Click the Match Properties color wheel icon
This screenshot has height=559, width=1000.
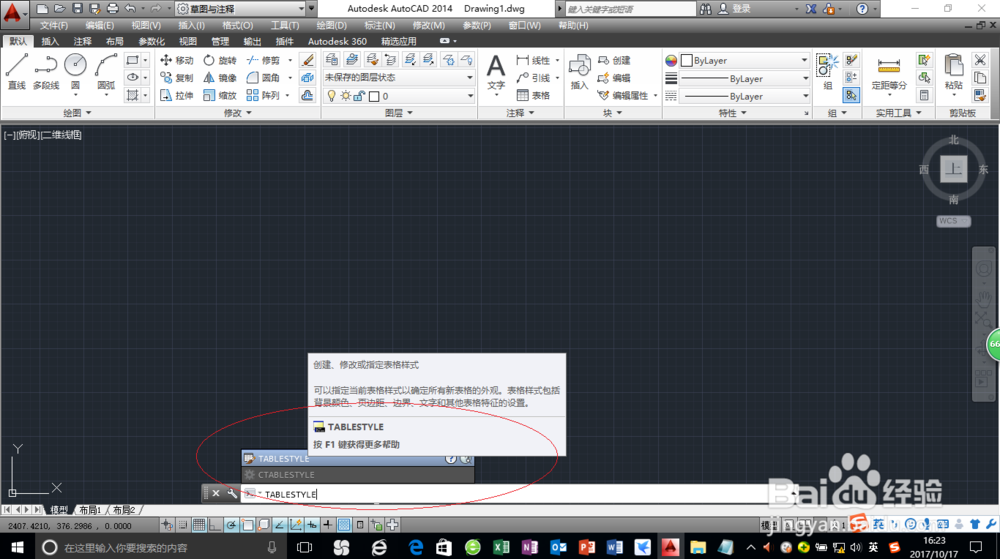671,61
